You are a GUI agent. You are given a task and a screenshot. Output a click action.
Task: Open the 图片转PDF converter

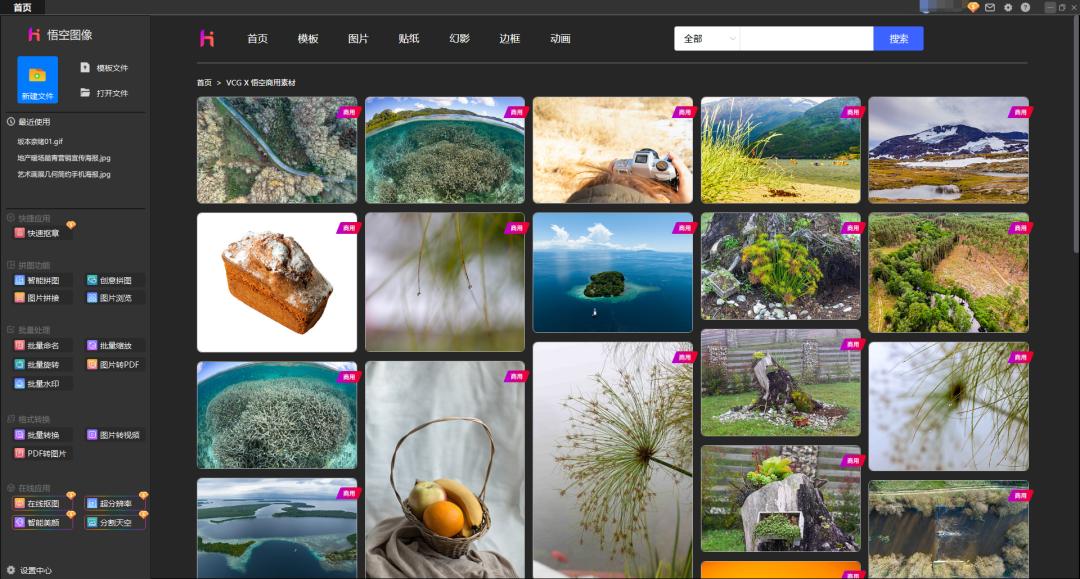tap(113, 365)
